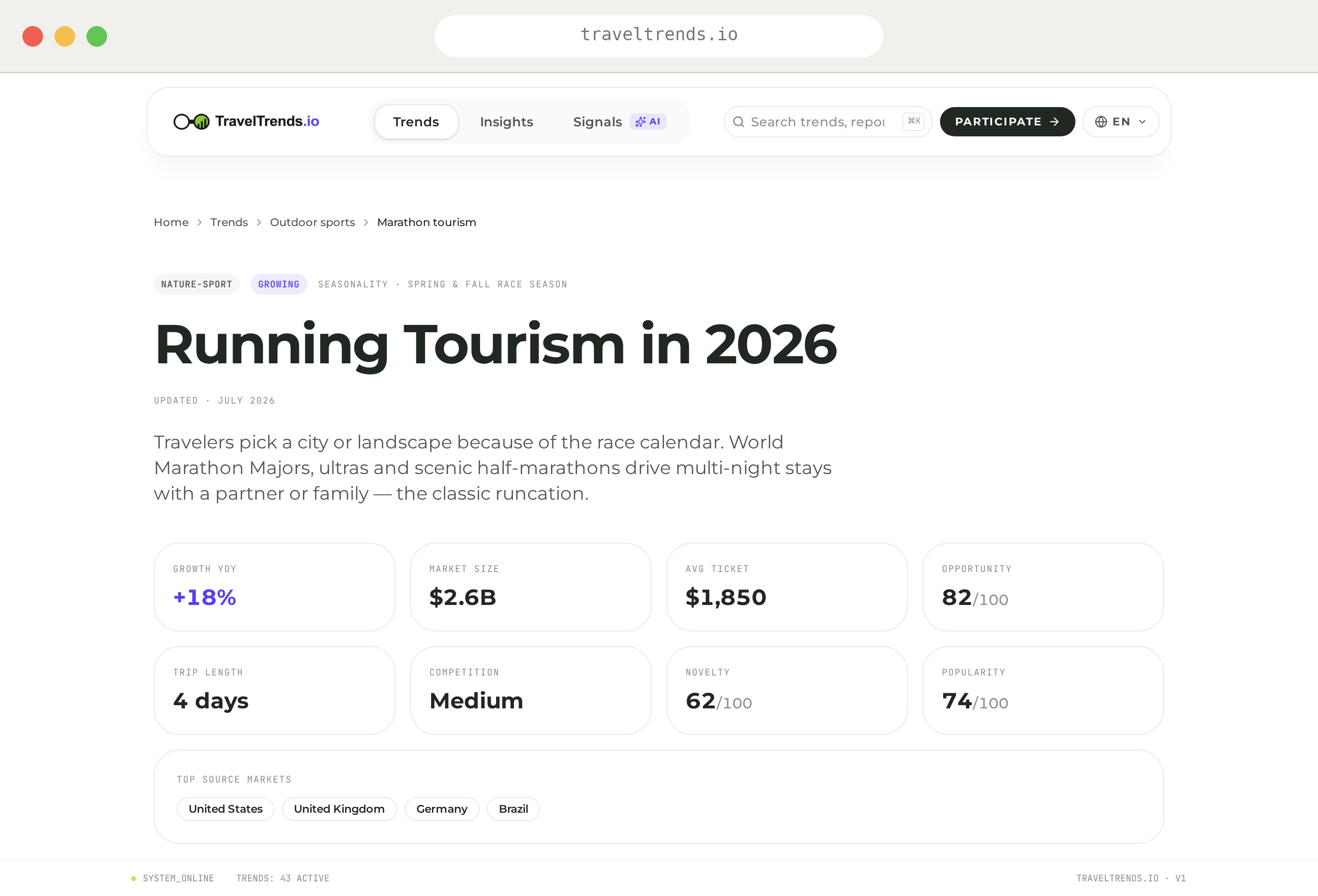Open the Signals tab
This screenshot has height=896, width=1318.
tap(619, 122)
